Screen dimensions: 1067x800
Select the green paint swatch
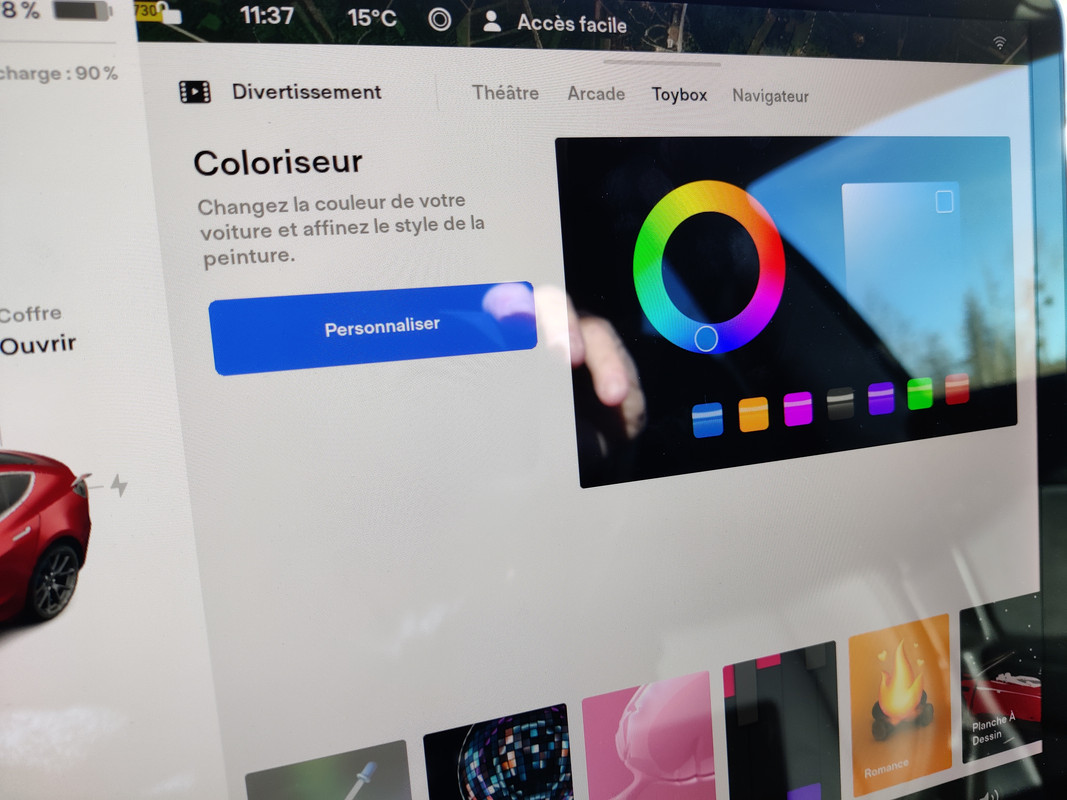coord(920,393)
